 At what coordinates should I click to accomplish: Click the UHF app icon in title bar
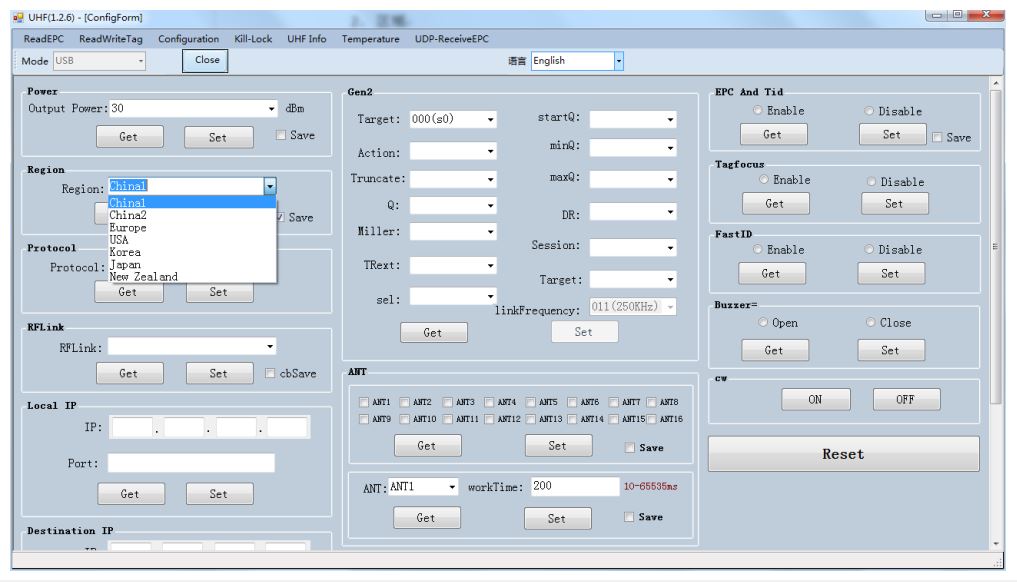[17, 15]
